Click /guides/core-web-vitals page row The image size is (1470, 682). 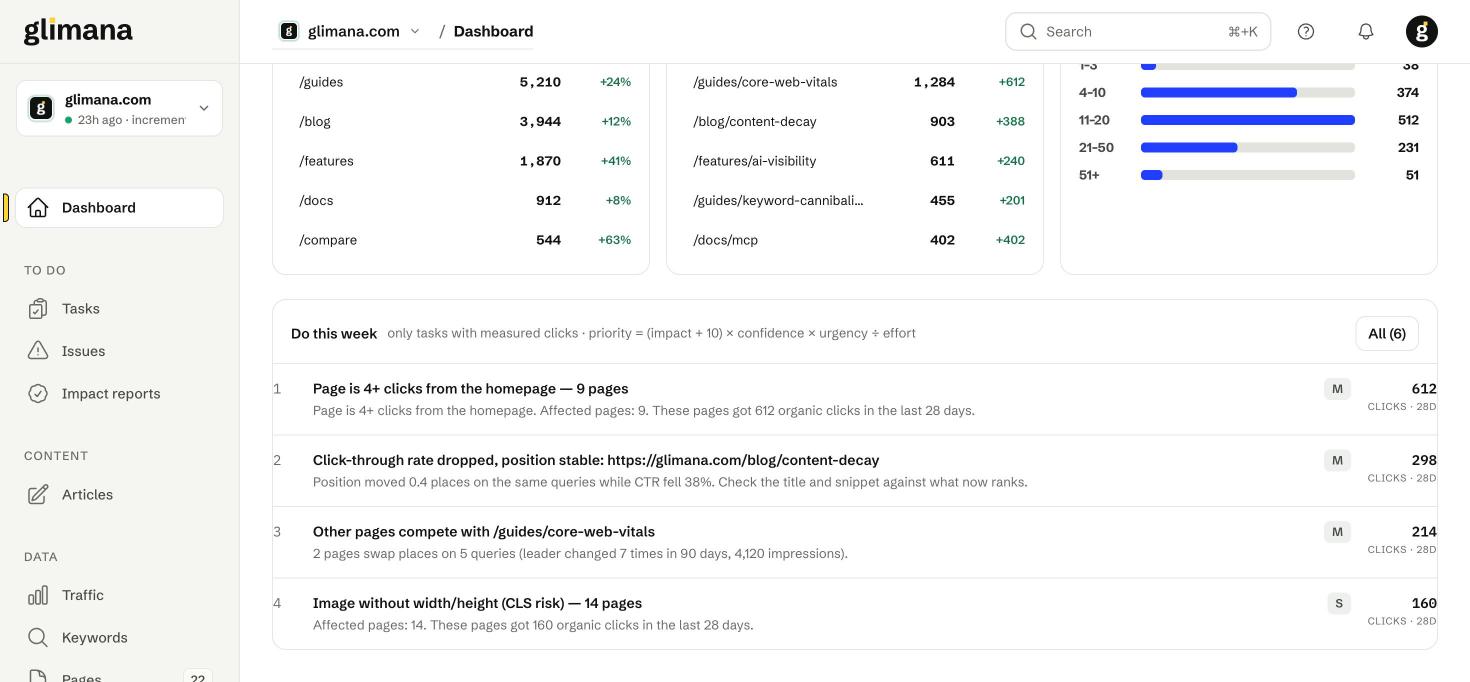coord(855,82)
